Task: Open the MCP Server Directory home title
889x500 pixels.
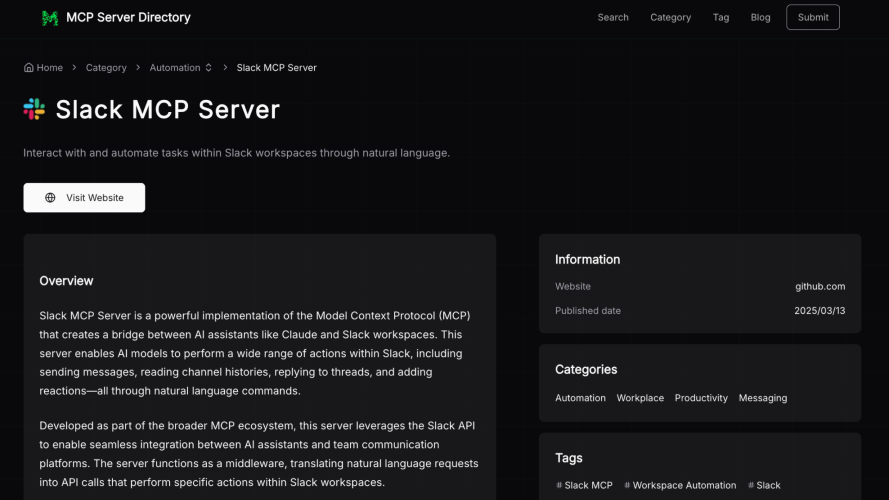Action: coord(128,18)
